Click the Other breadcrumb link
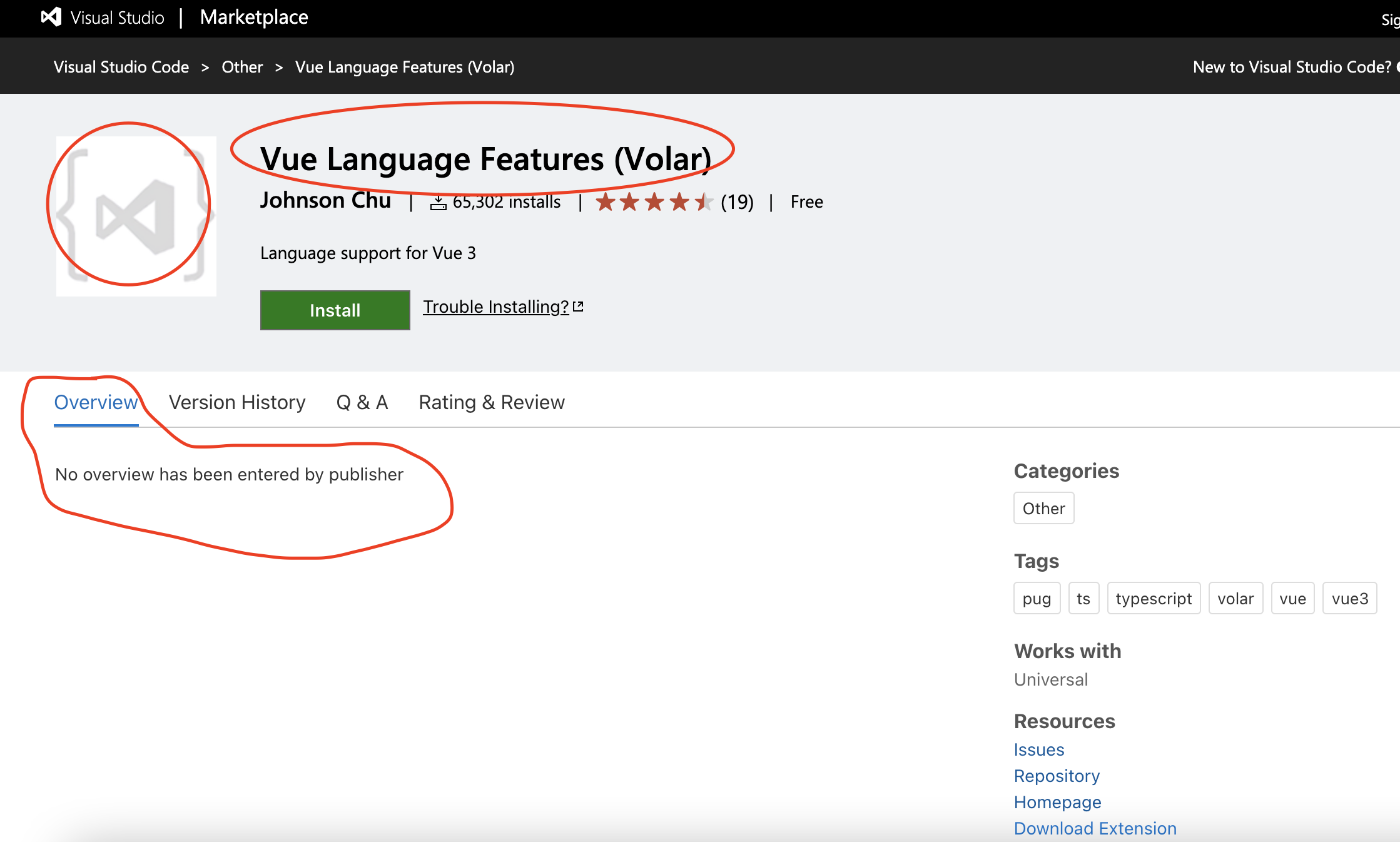Screen dimensions: 1400x842 [242, 67]
